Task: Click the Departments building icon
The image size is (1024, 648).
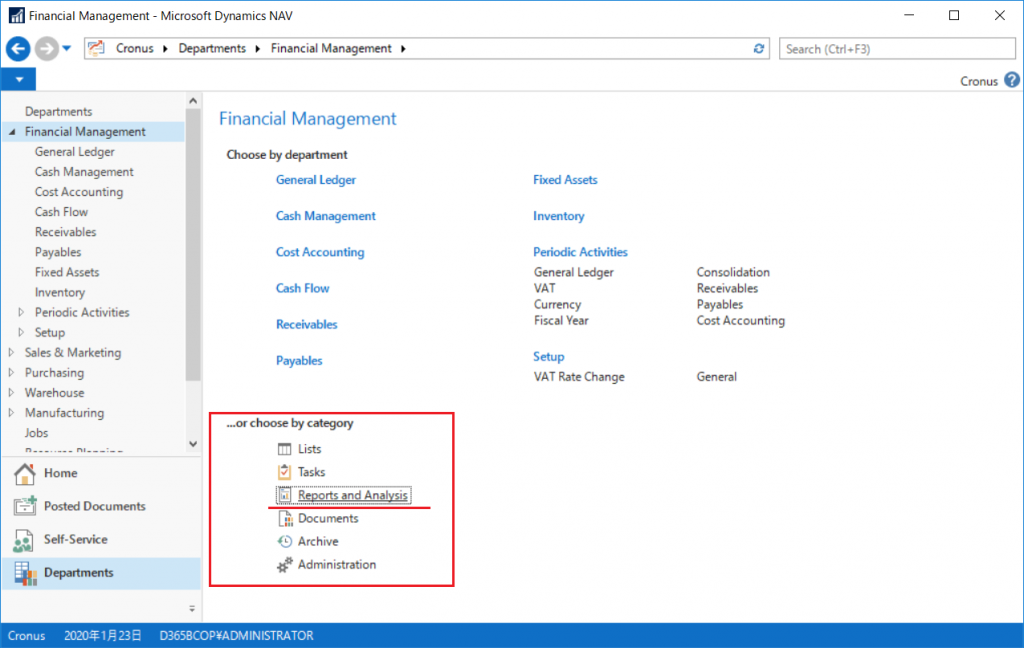Action: (25, 574)
